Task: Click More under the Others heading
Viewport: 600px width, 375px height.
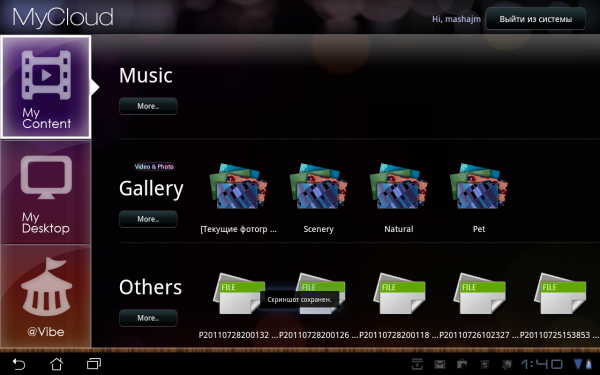Action: pyautogui.click(x=148, y=318)
